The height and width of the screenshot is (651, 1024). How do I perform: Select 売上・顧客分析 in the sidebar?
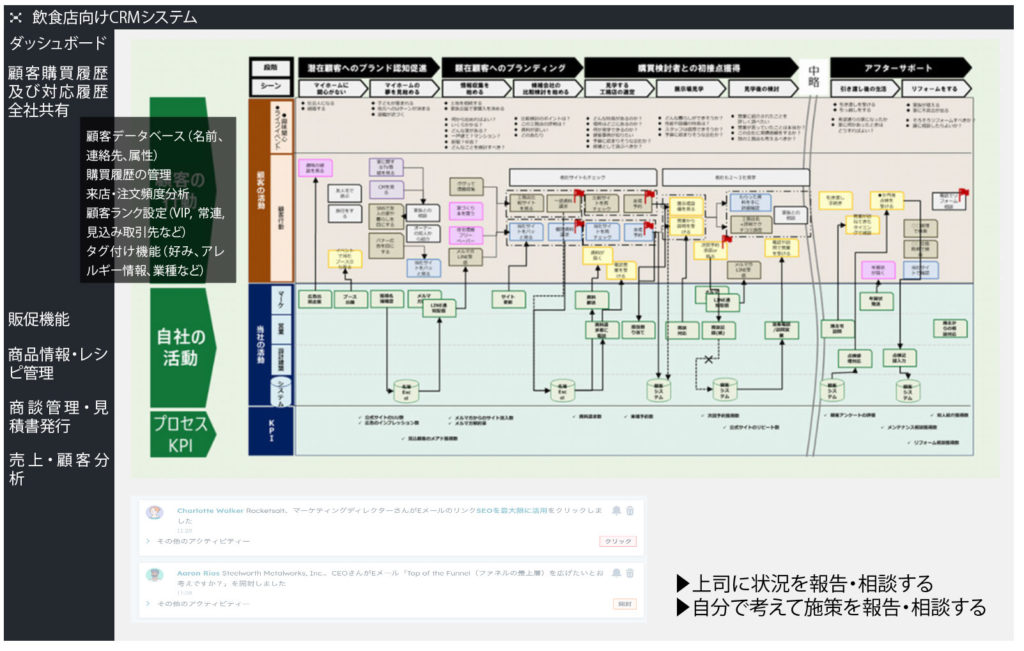tap(58, 469)
